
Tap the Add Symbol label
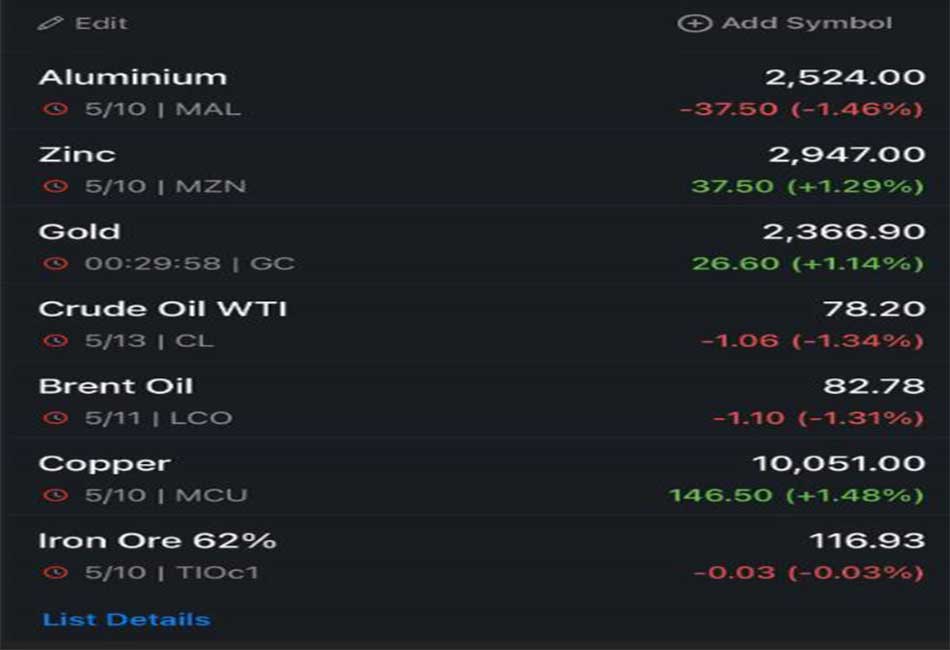[x=806, y=23]
